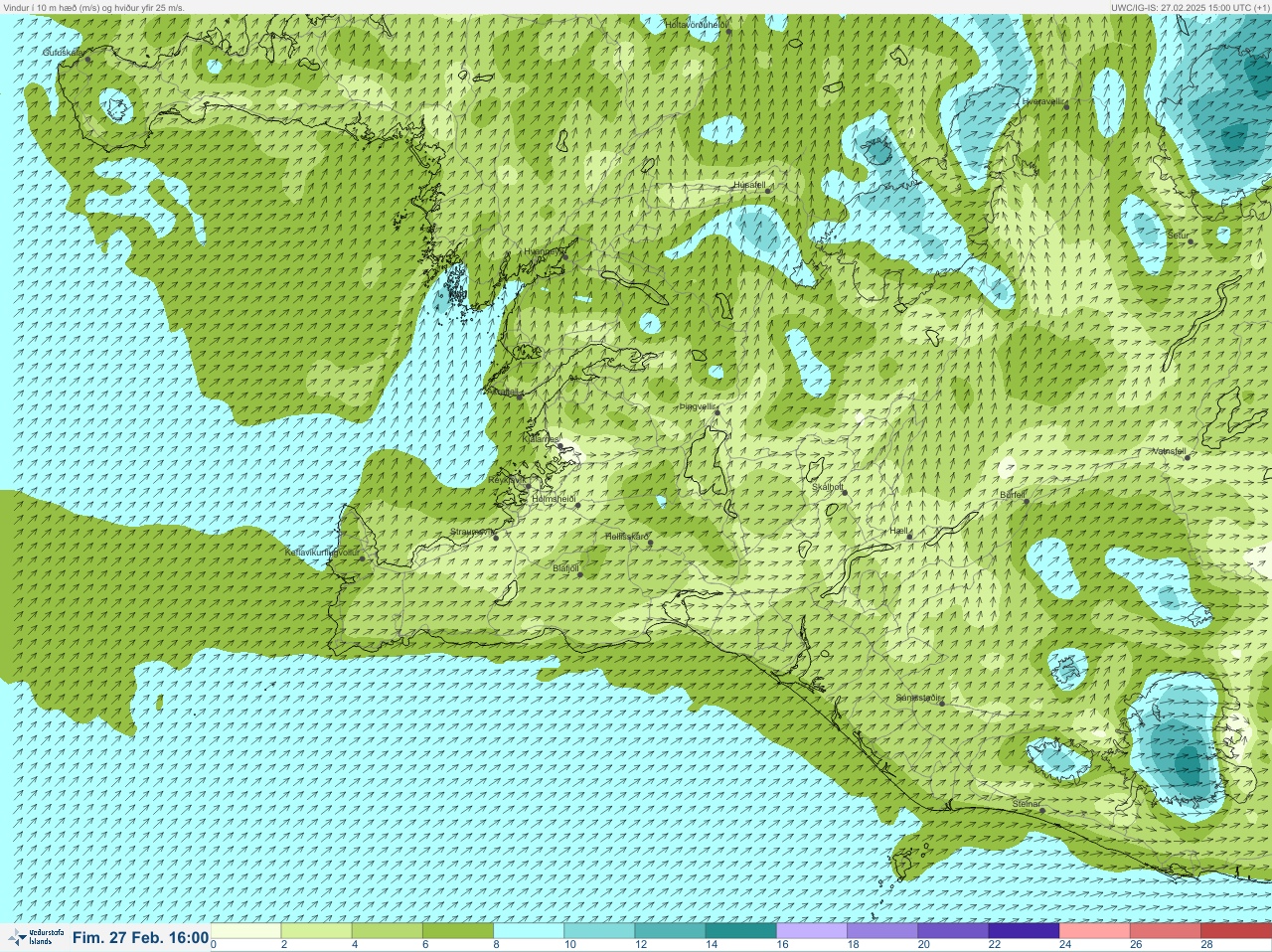Click the Sámsstaðir station label
This screenshot has height=952, width=1272.
[x=918, y=698]
